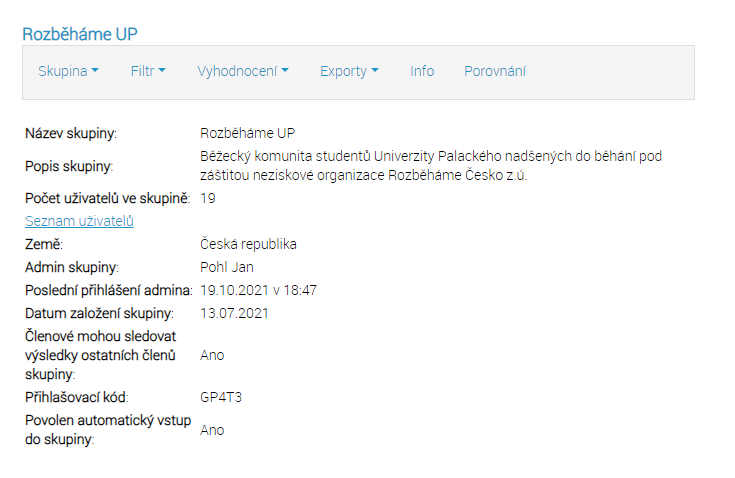
Task: Expand the Exporty menu
Action: pos(349,71)
